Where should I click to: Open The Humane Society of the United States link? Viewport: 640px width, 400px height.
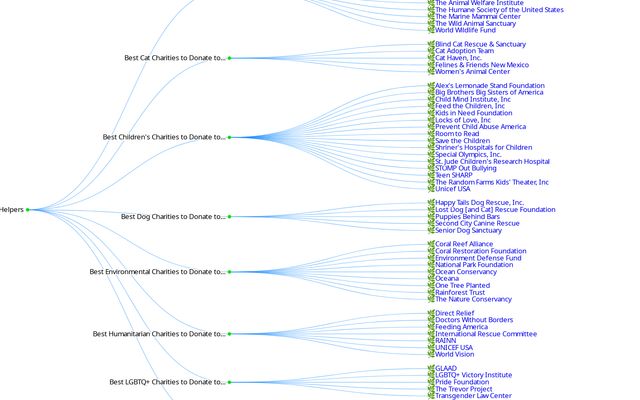pos(499,9)
